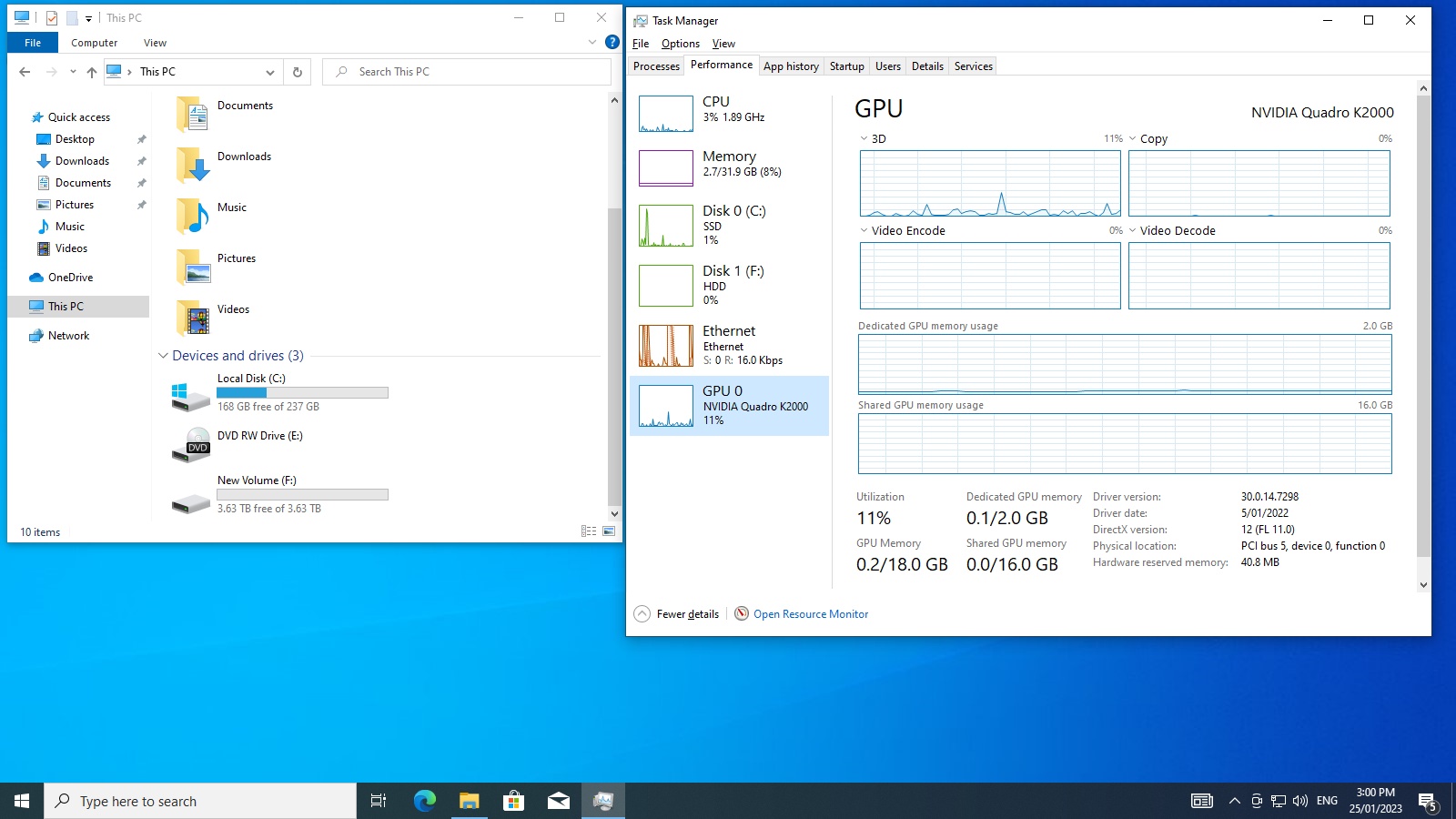
Task: Show hidden system tray icons
Action: [x=1234, y=801]
